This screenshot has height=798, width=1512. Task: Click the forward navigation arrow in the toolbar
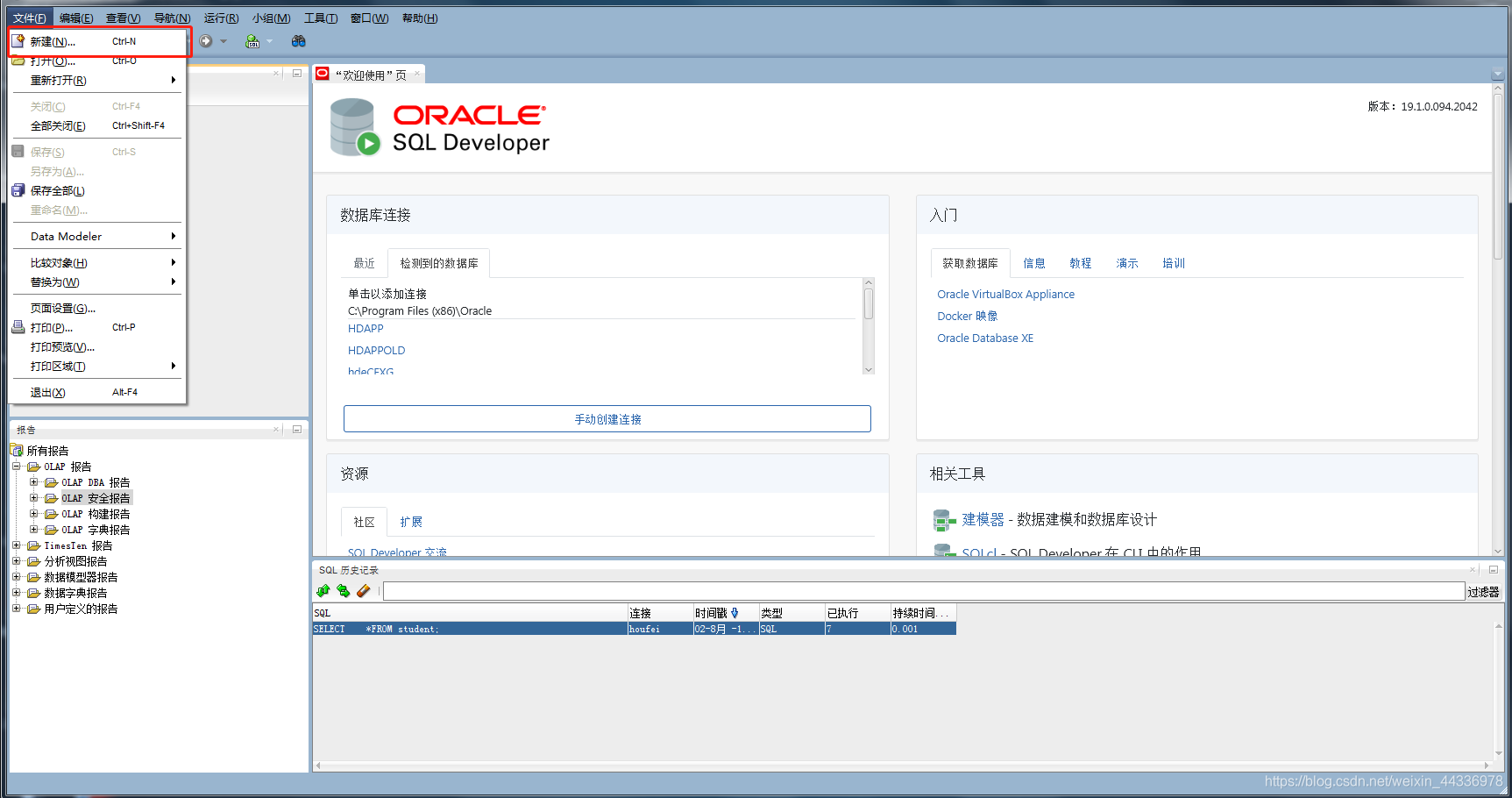[206, 41]
